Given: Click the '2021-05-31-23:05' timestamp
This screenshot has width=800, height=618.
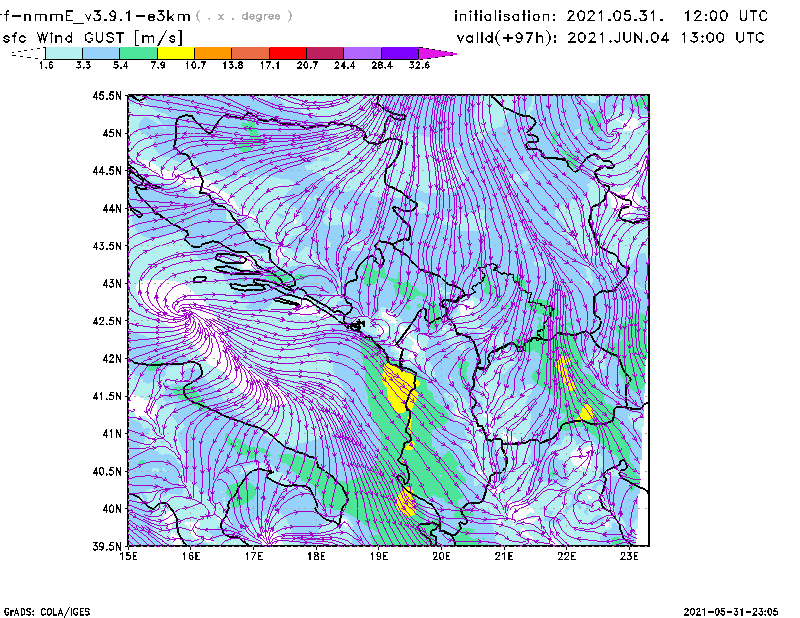Looking at the screenshot, I should click(731, 612).
